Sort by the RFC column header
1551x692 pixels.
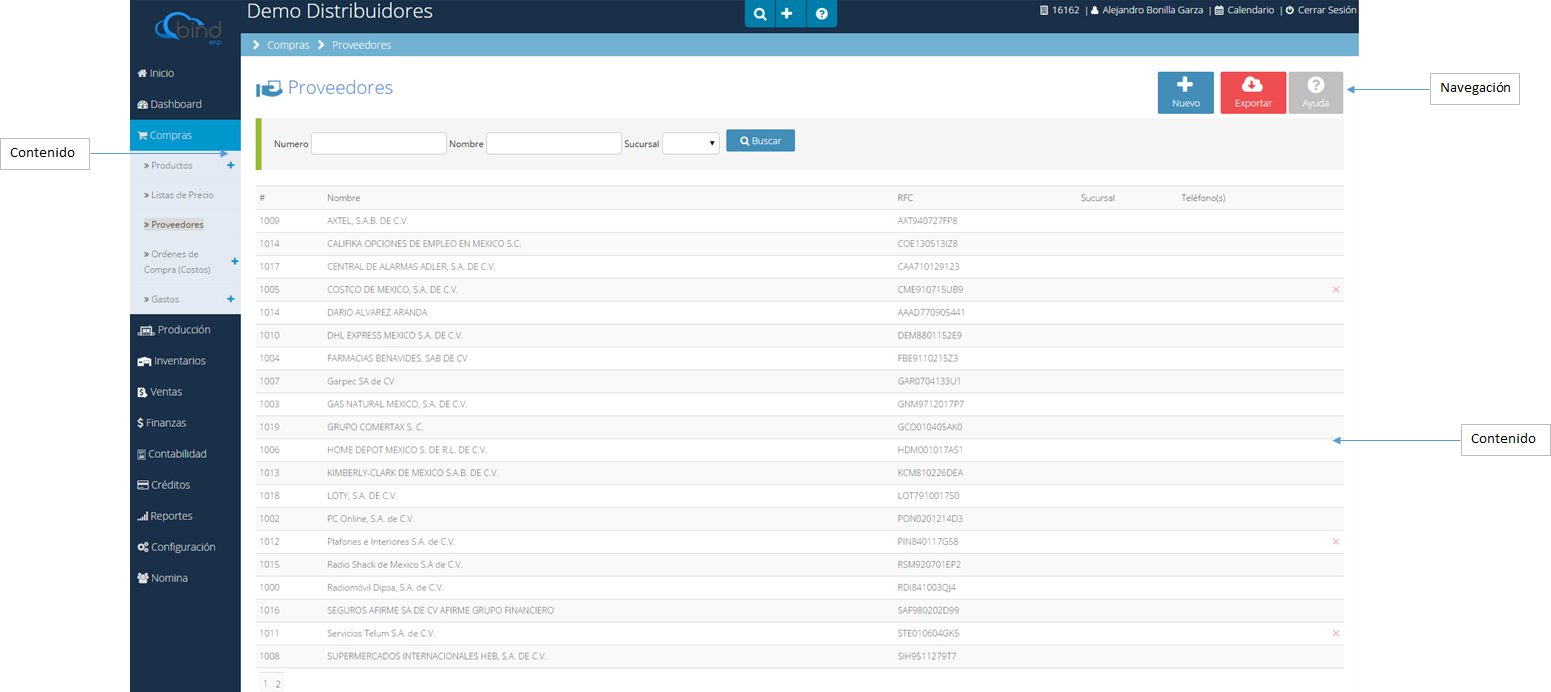pos(906,198)
